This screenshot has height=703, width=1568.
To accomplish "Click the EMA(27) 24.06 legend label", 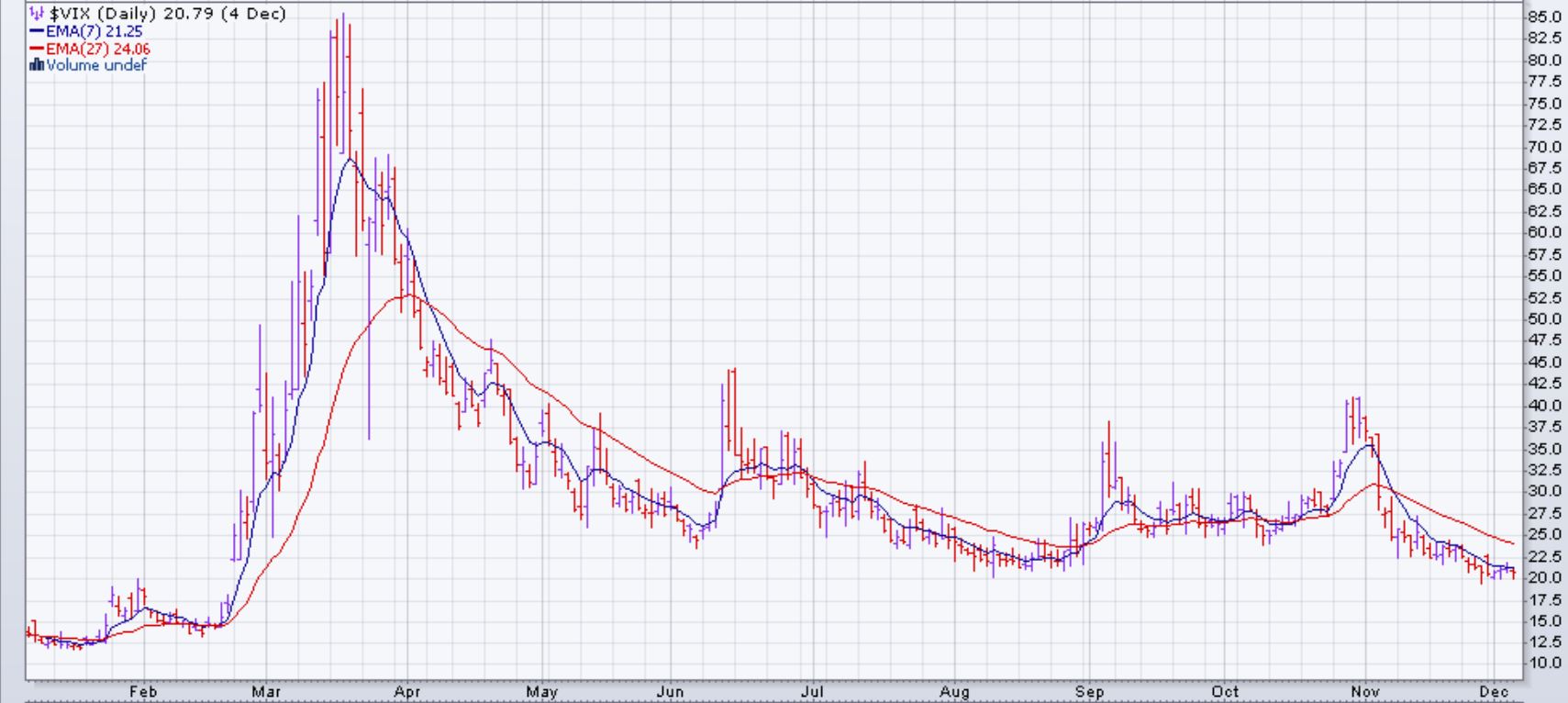I will (x=97, y=49).
